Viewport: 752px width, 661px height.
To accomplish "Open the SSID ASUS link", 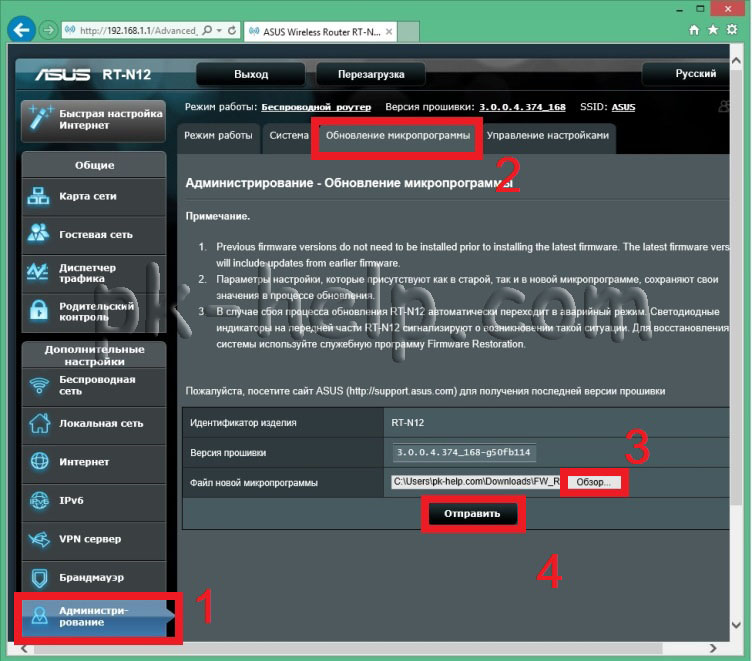I will pos(623,107).
